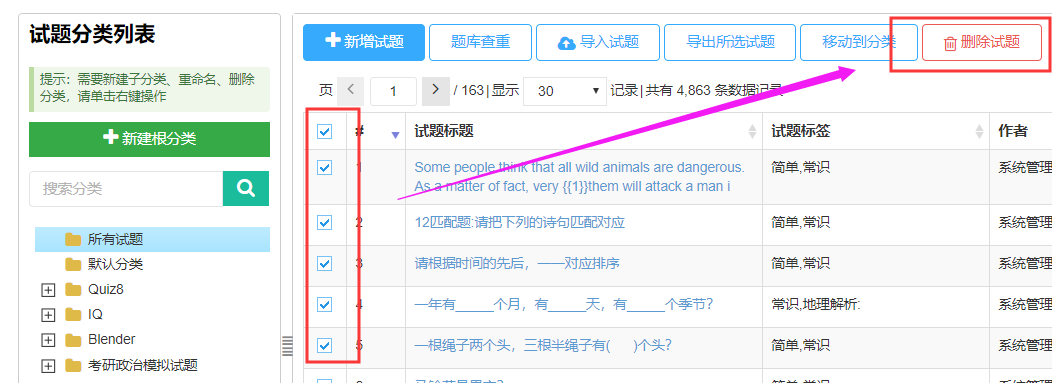
Task: Open the 12匹配题 question title link
Action: pos(520,222)
